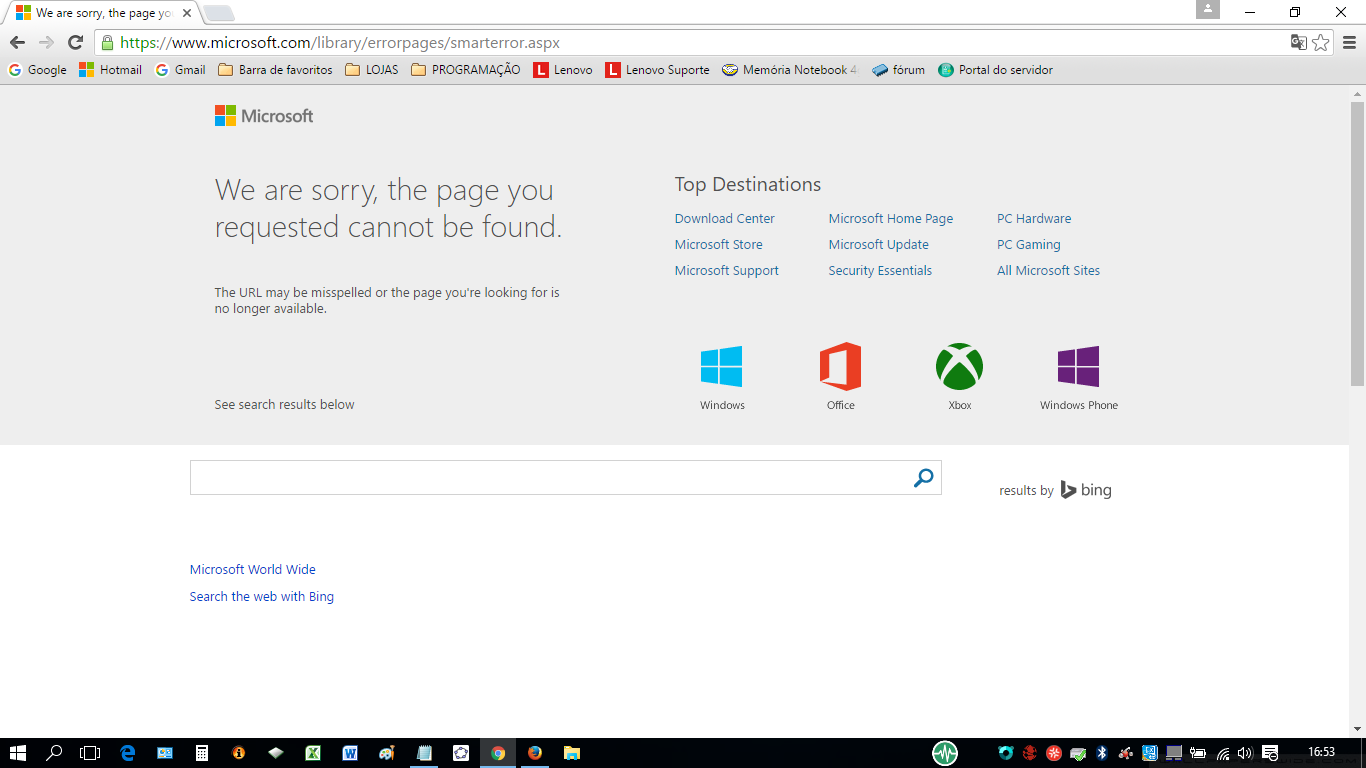1366x768 pixels.
Task: Close the 'We are sorry' tab
Action: tap(186, 13)
